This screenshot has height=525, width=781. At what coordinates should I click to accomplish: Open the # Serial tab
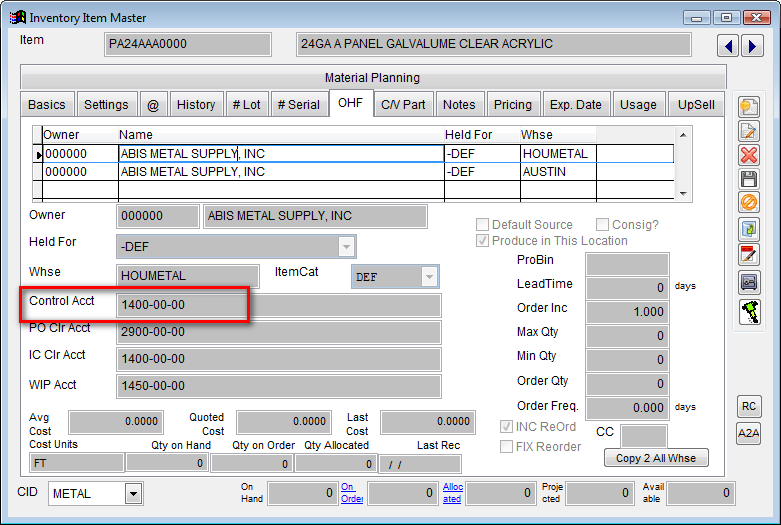click(299, 104)
